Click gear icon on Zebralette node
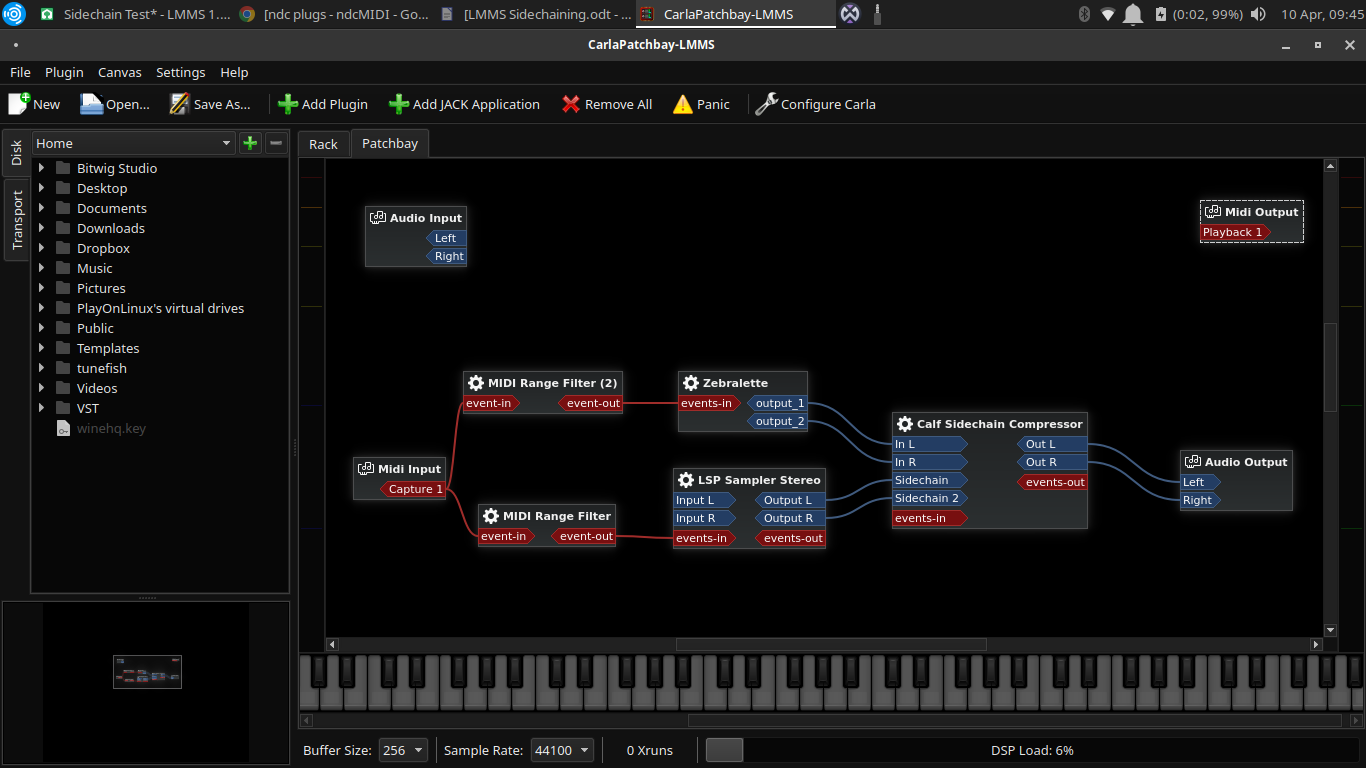Screen dimensions: 1366x768 coord(690,383)
